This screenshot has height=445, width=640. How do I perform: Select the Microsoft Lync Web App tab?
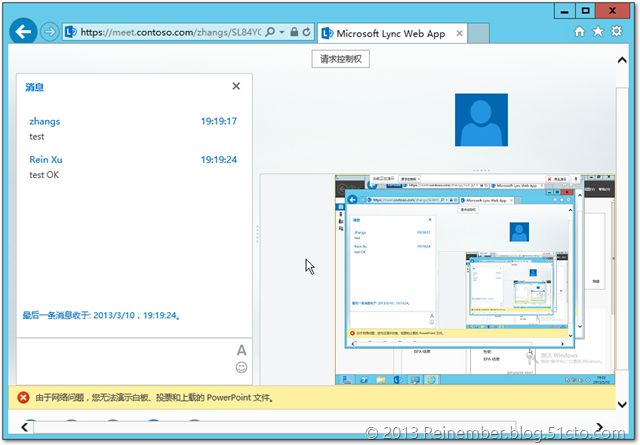(x=391, y=33)
